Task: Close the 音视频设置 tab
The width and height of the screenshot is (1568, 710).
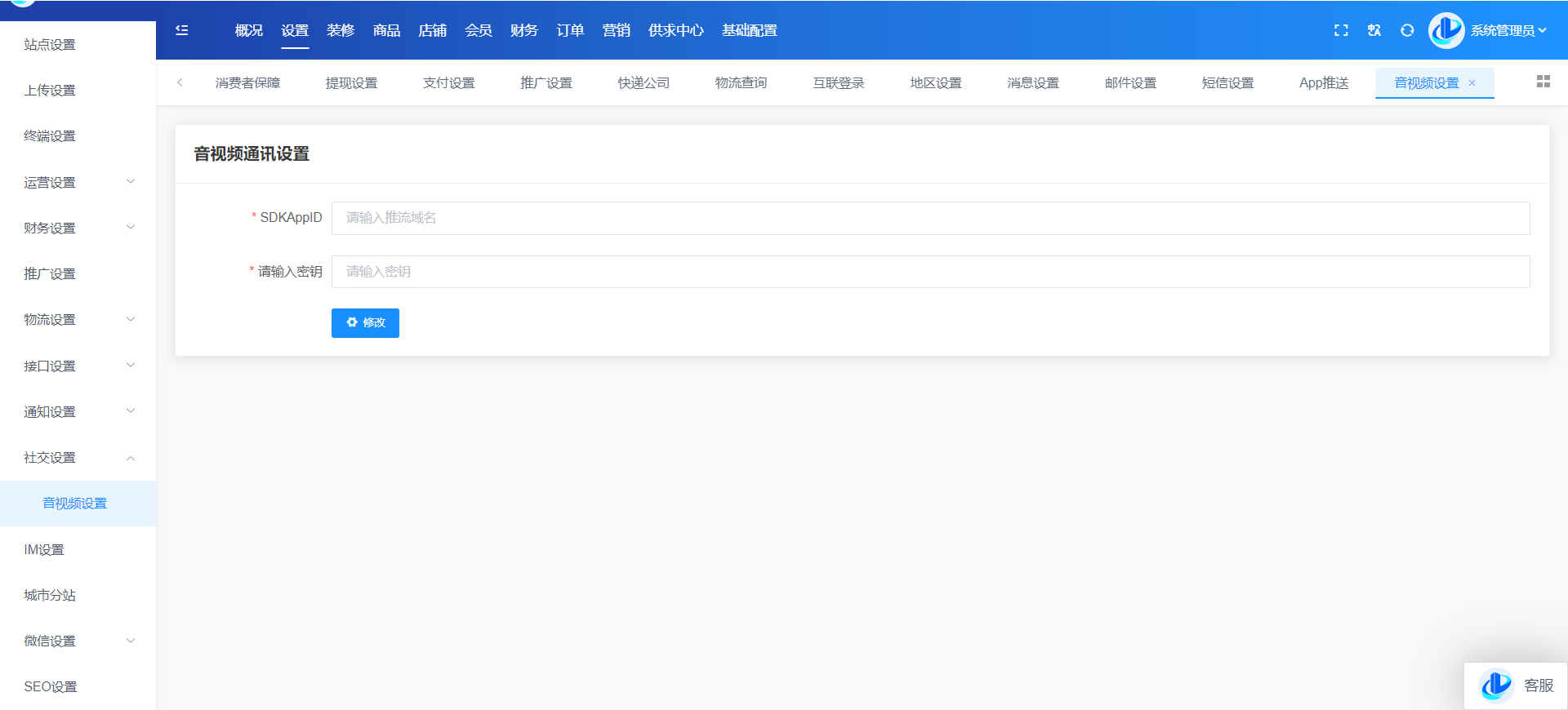Action: click(1472, 83)
